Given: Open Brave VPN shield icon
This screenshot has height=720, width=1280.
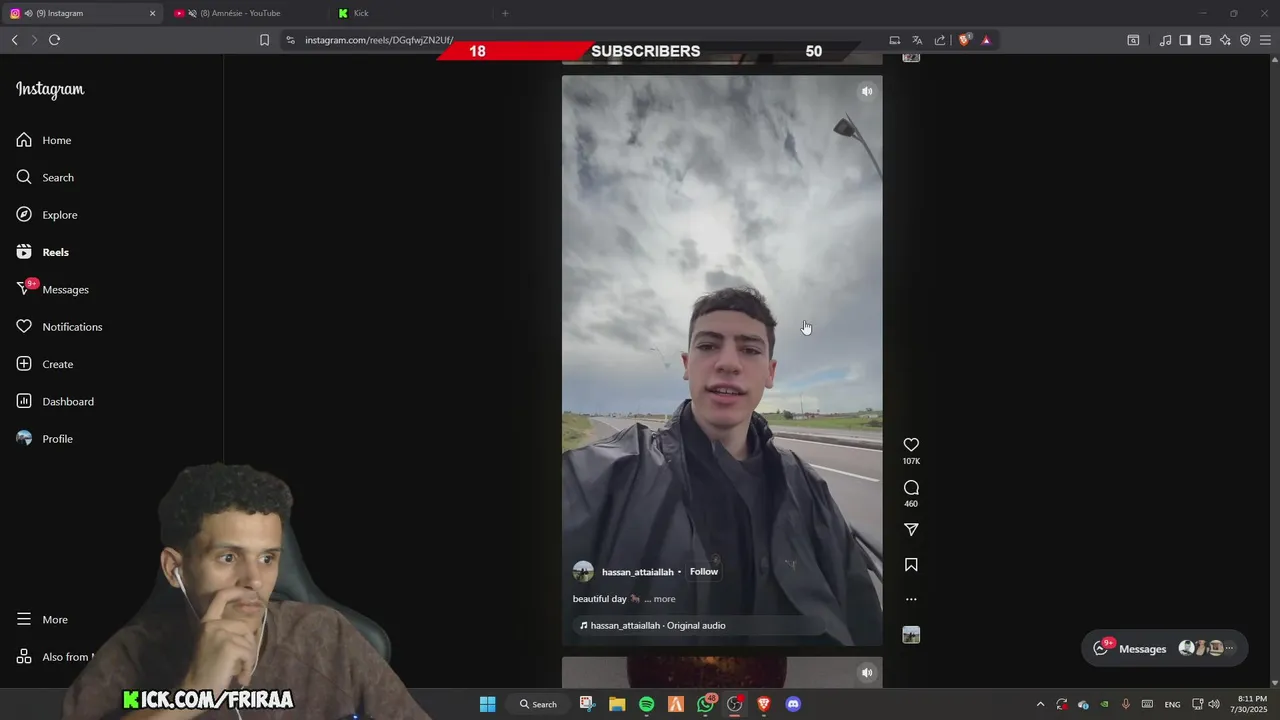Looking at the screenshot, I should [1245, 40].
